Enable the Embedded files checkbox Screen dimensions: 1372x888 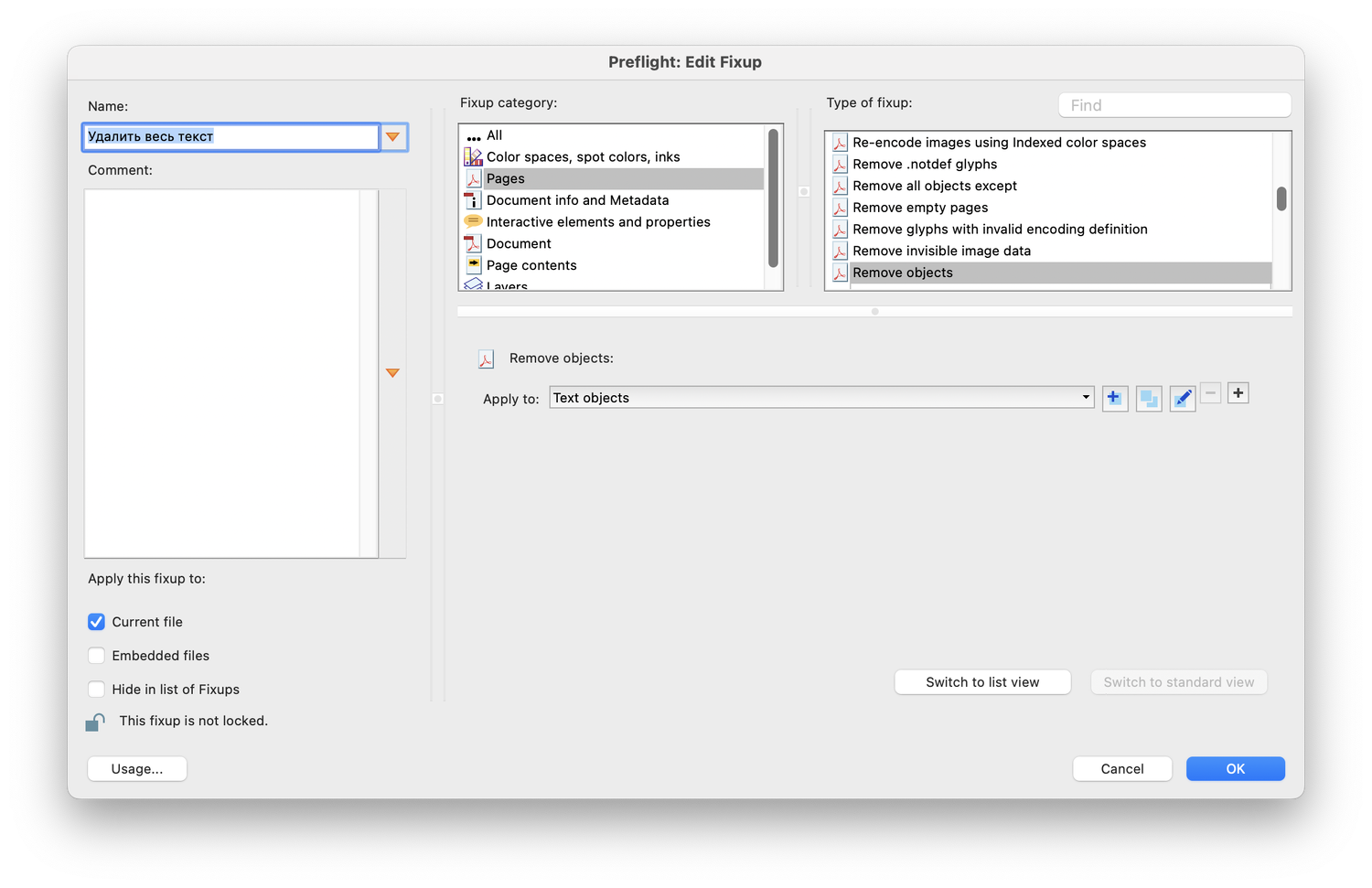[96, 656]
